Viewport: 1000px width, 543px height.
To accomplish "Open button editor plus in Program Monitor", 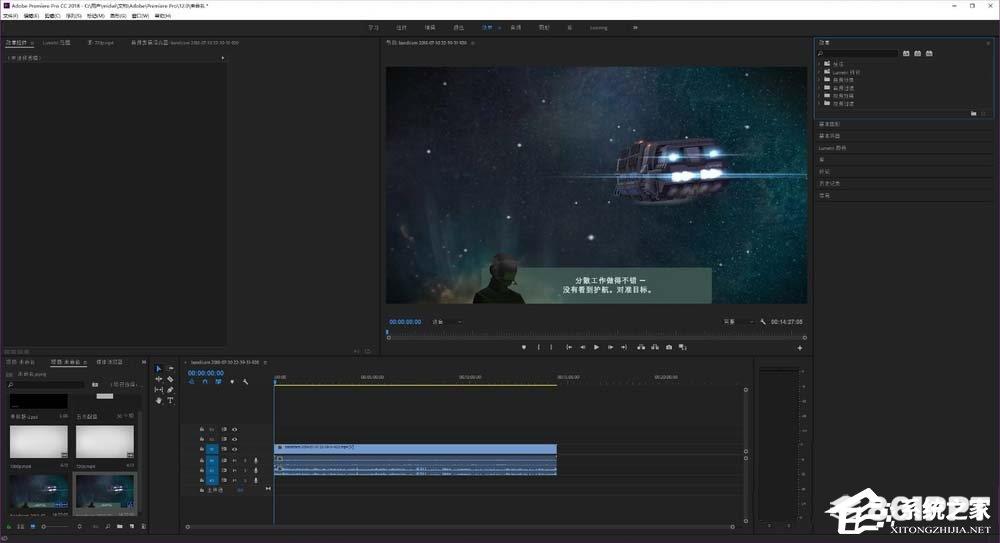I will coord(800,348).
